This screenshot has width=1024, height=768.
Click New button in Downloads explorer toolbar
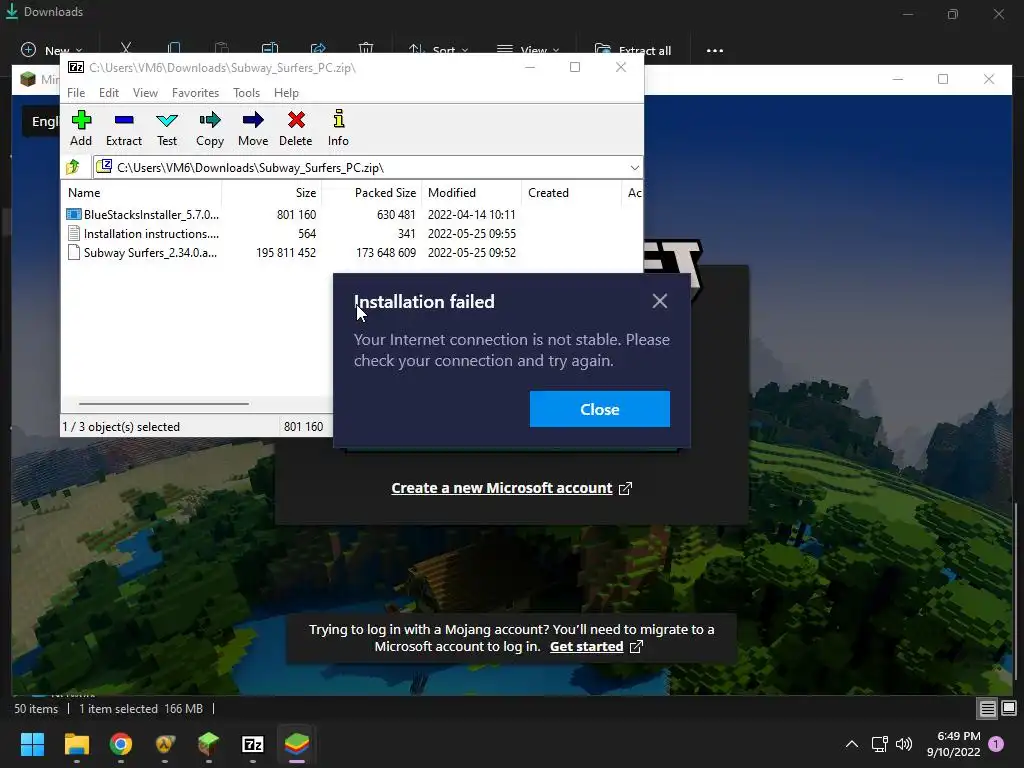(52, 50)
